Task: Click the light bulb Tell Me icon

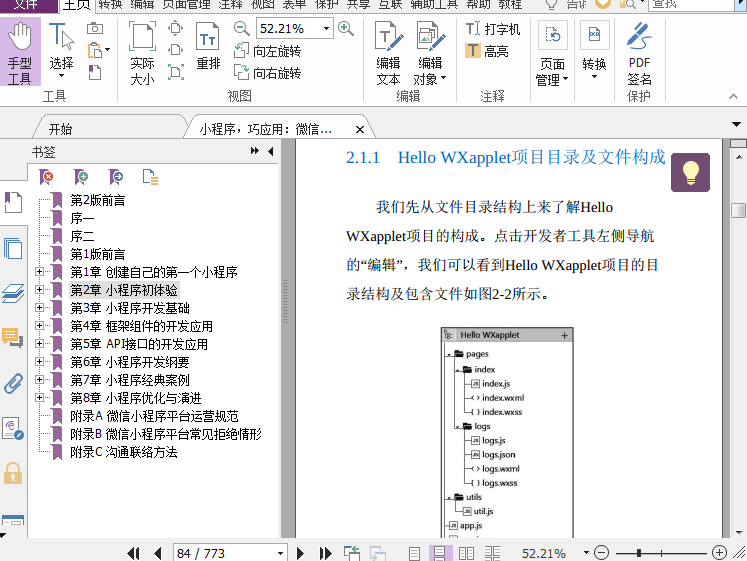Action: pos(551,5)
